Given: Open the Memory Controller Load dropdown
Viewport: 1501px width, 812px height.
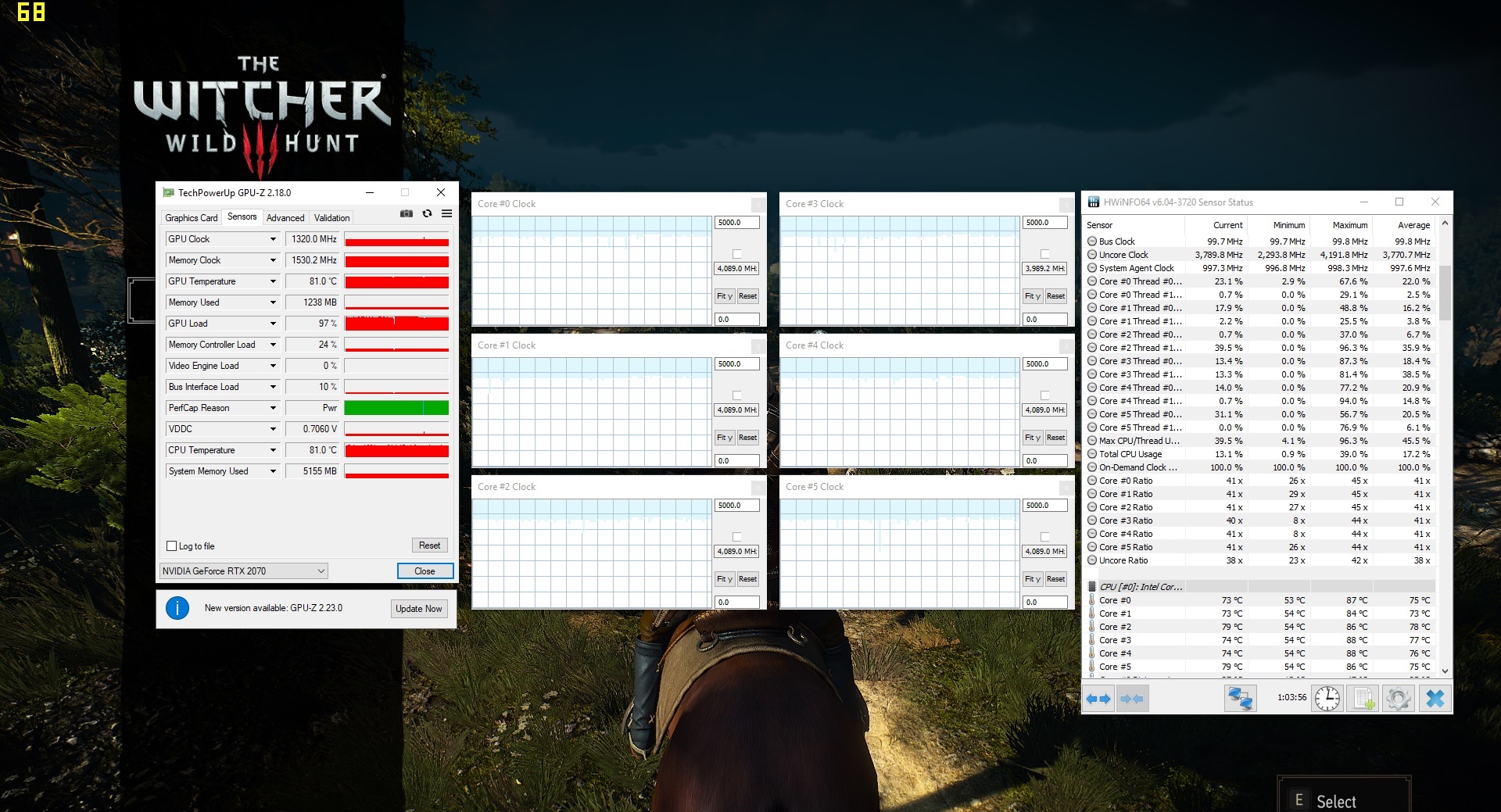Looking at the screenshot, I should click(x=273, y=345).
